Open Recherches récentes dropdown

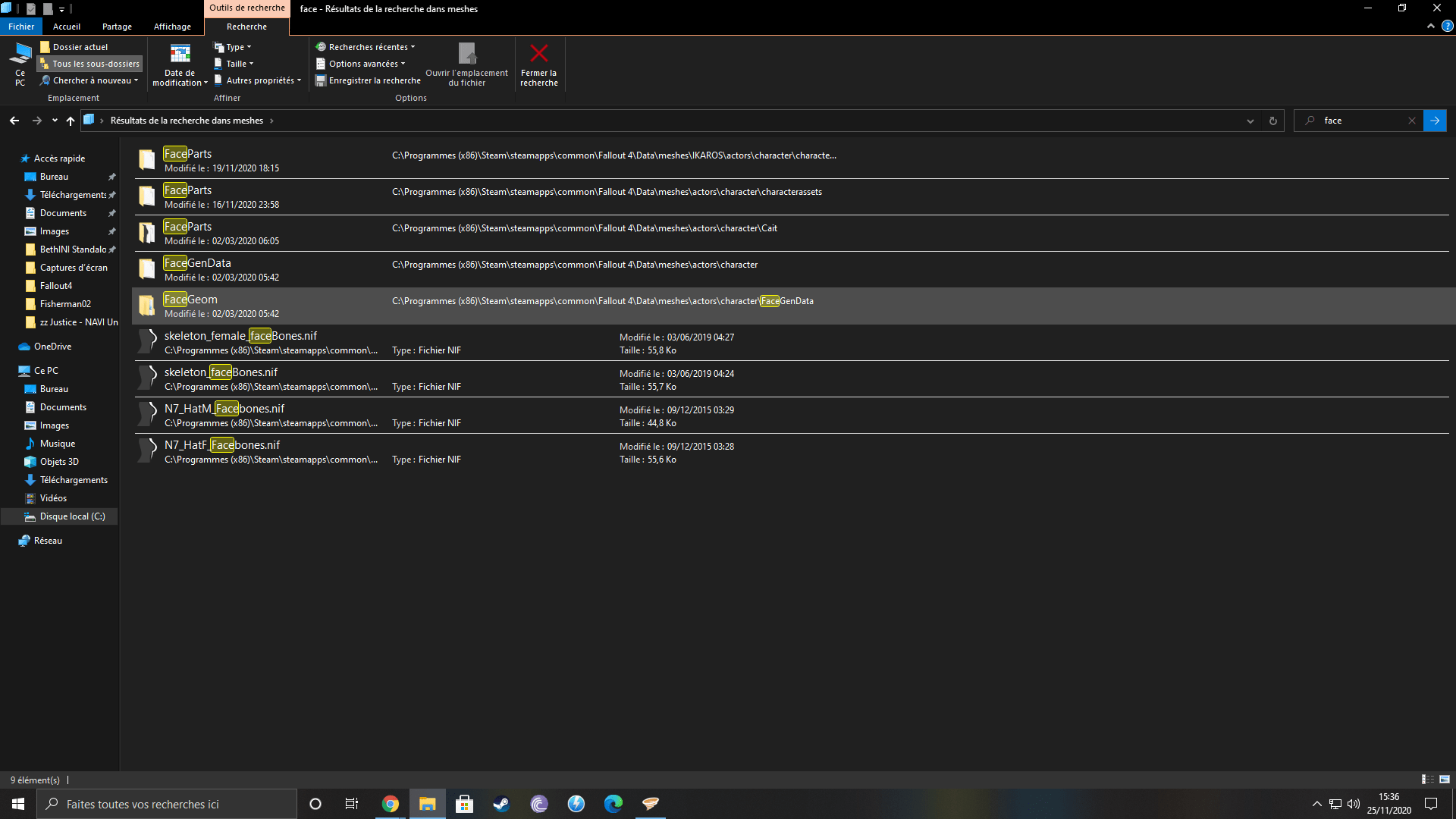366,47
